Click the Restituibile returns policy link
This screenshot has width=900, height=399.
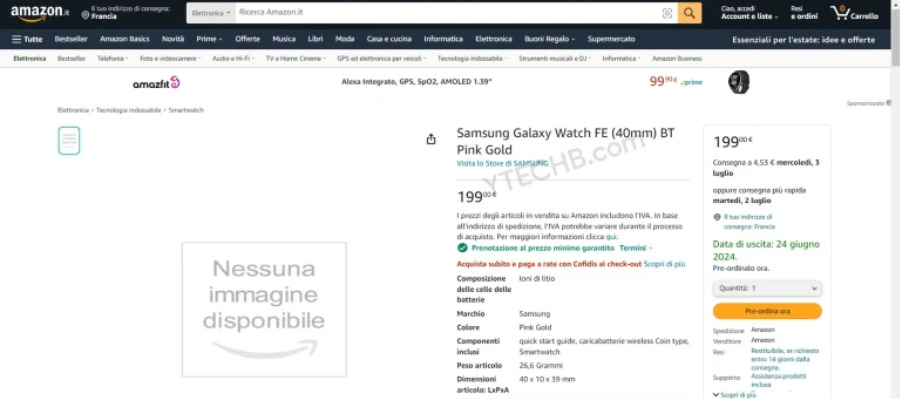pos(785,359)
